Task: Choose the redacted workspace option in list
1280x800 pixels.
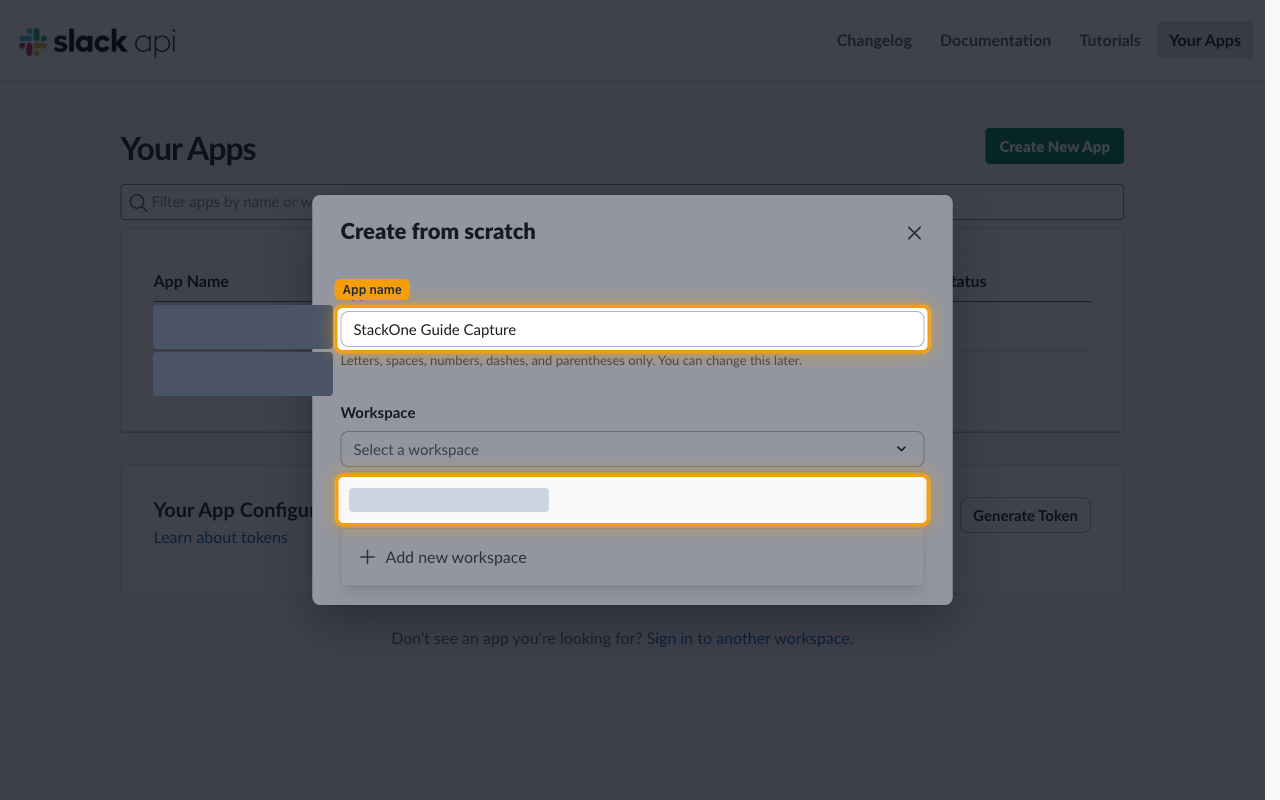Action: click(x=632, y=500)
